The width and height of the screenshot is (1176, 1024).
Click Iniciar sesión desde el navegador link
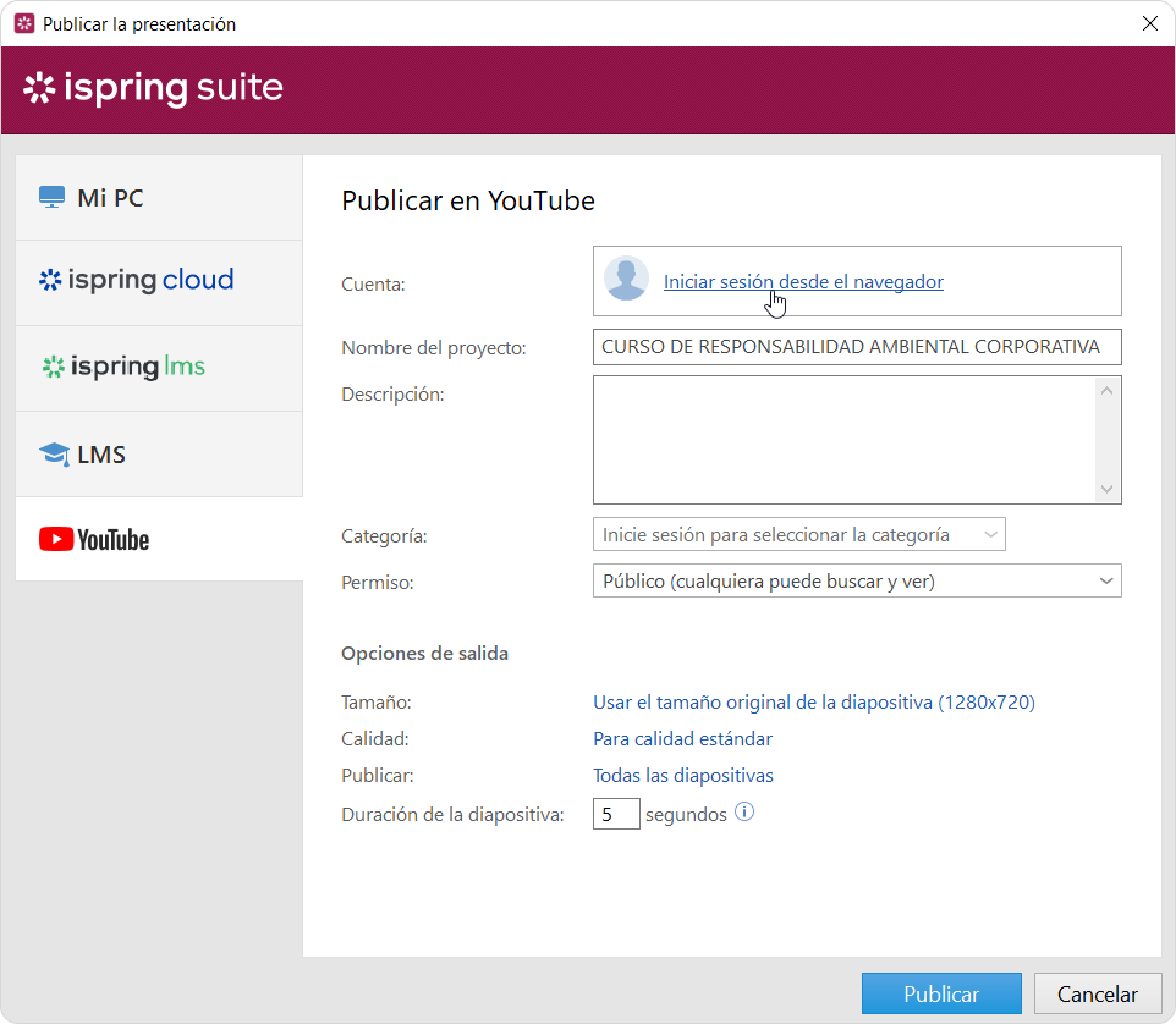[803, 282]
